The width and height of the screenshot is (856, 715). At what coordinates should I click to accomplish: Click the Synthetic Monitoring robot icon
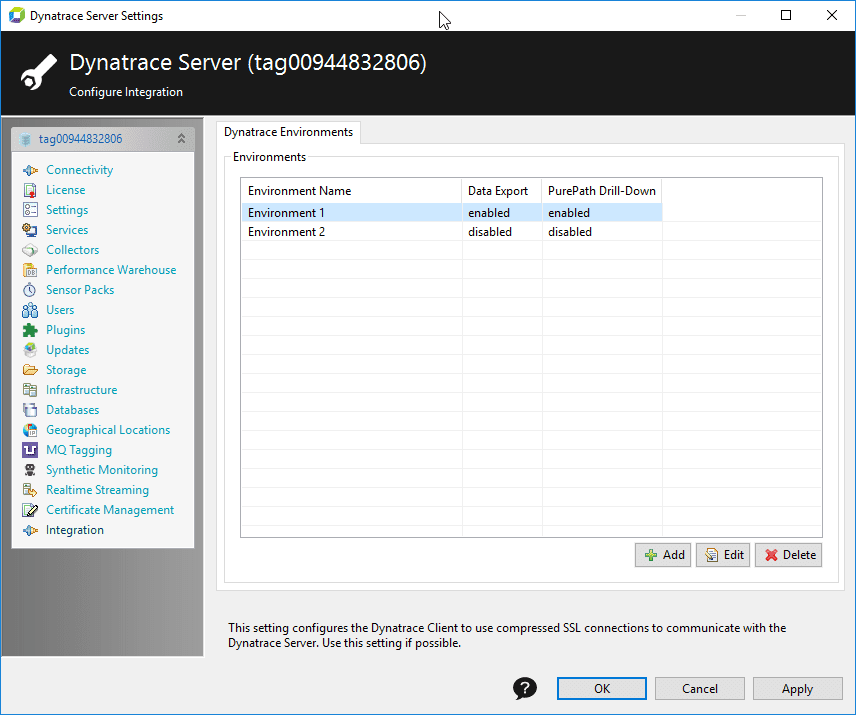(30, 470)
